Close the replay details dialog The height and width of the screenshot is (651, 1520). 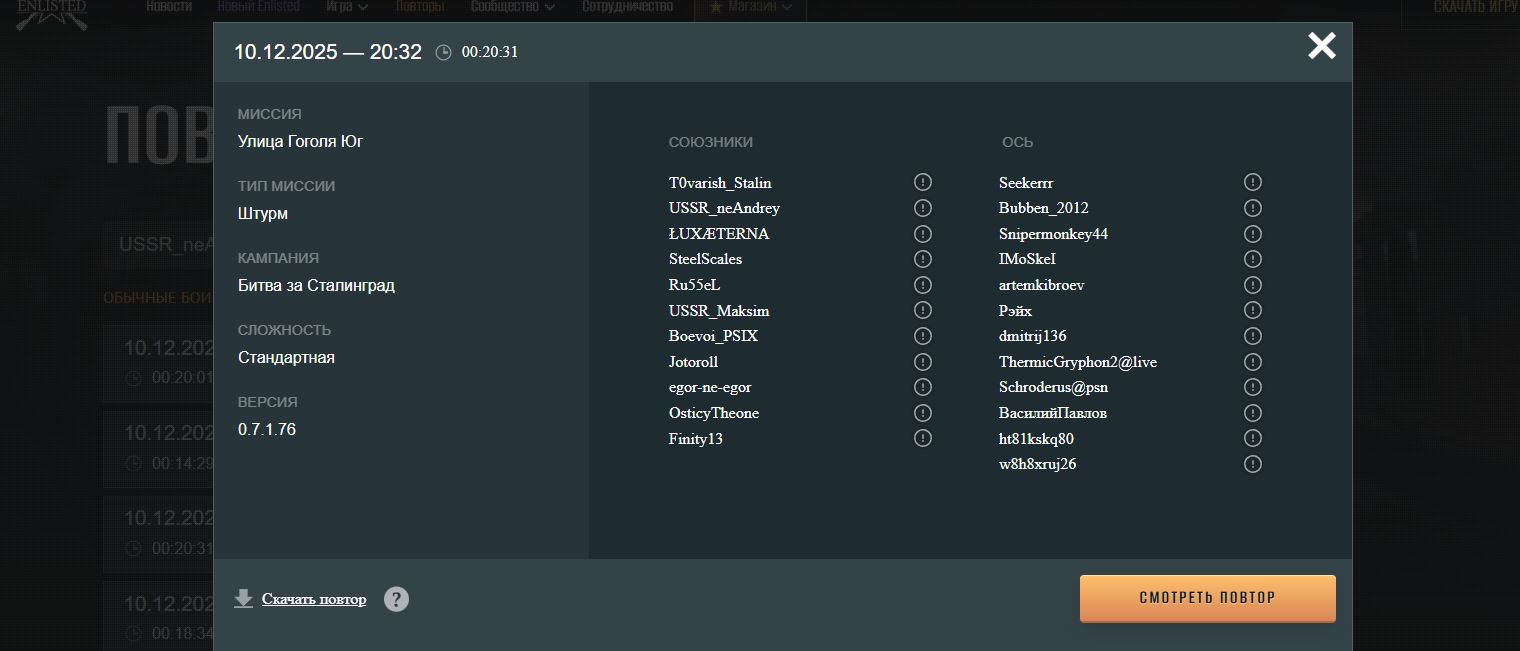click(1321, 46)
